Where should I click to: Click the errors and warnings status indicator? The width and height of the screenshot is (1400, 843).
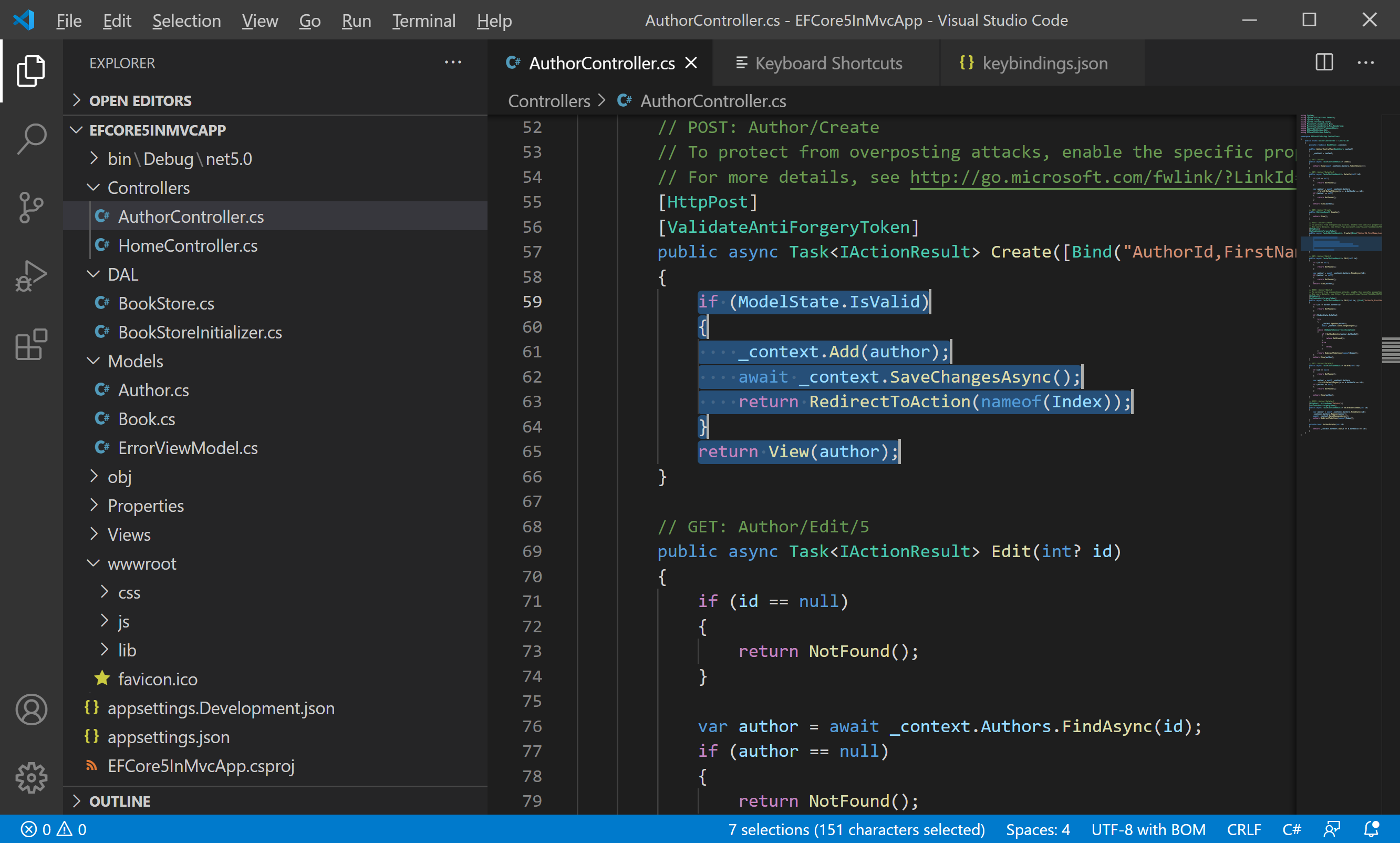pyautogui.click(x=54, y=829)
